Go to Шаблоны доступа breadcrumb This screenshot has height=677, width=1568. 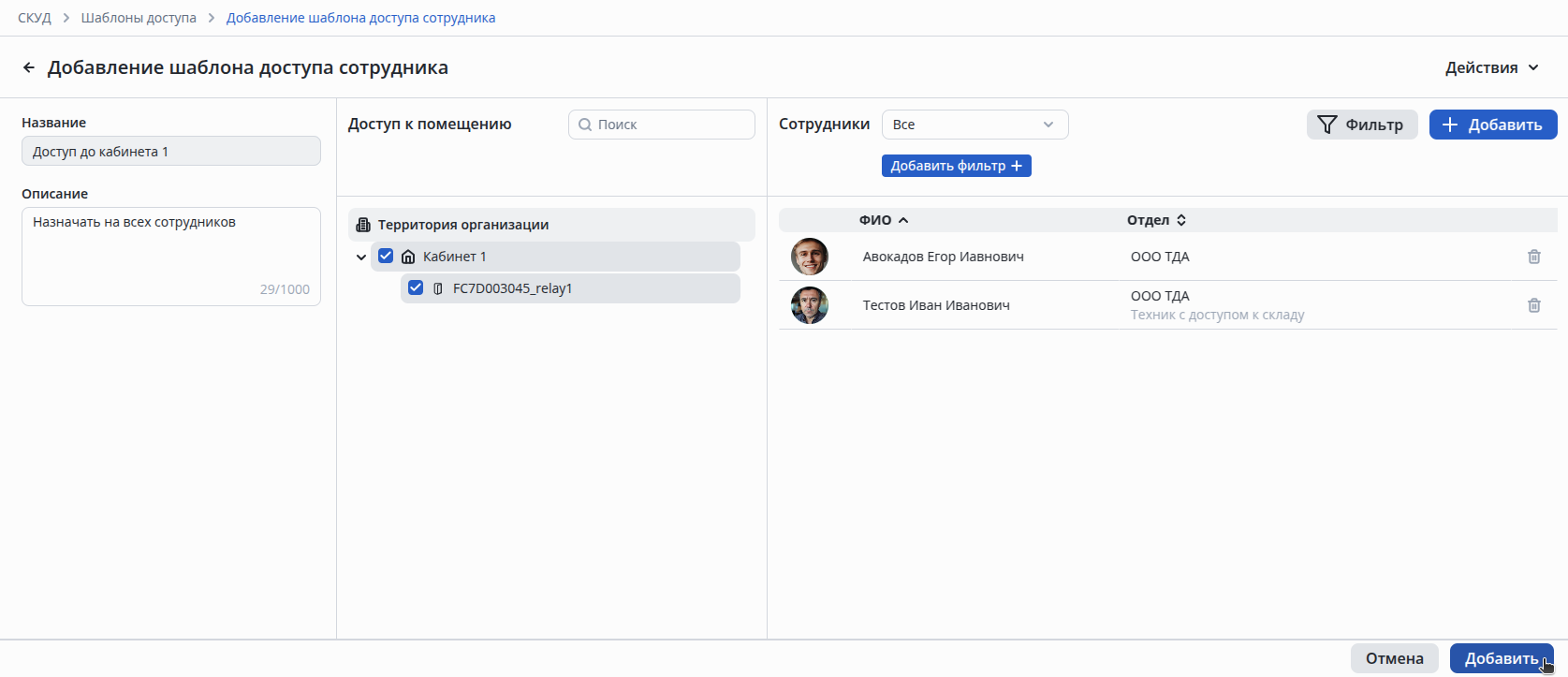tap(139, 18)
